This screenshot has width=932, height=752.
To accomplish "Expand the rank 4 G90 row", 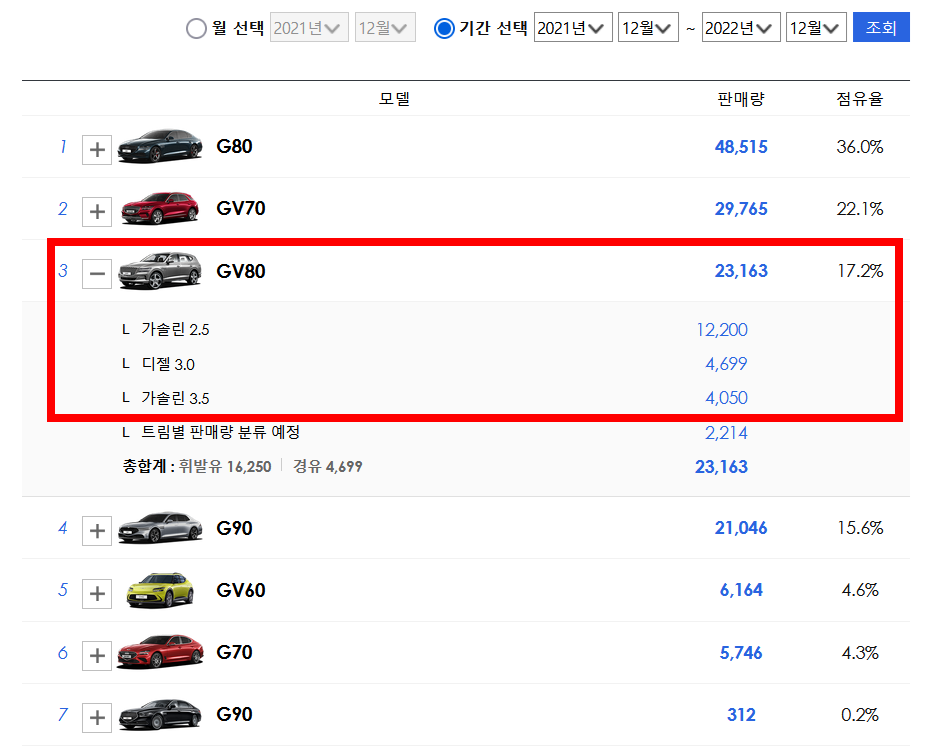I will coord(97,531).
